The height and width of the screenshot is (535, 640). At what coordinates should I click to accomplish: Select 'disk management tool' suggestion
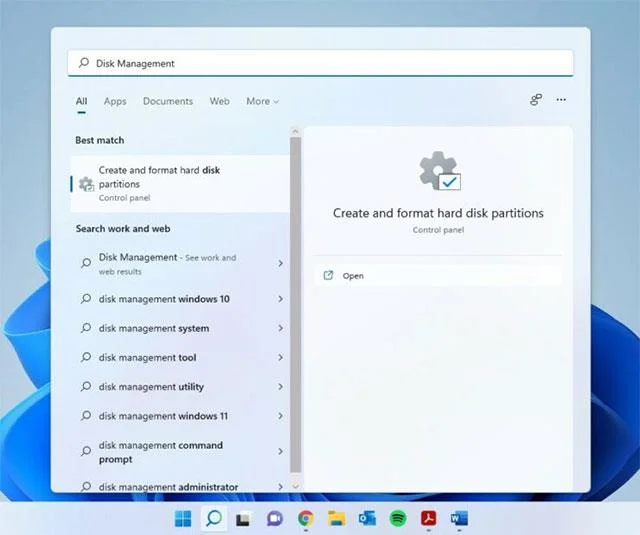(180, 357)
